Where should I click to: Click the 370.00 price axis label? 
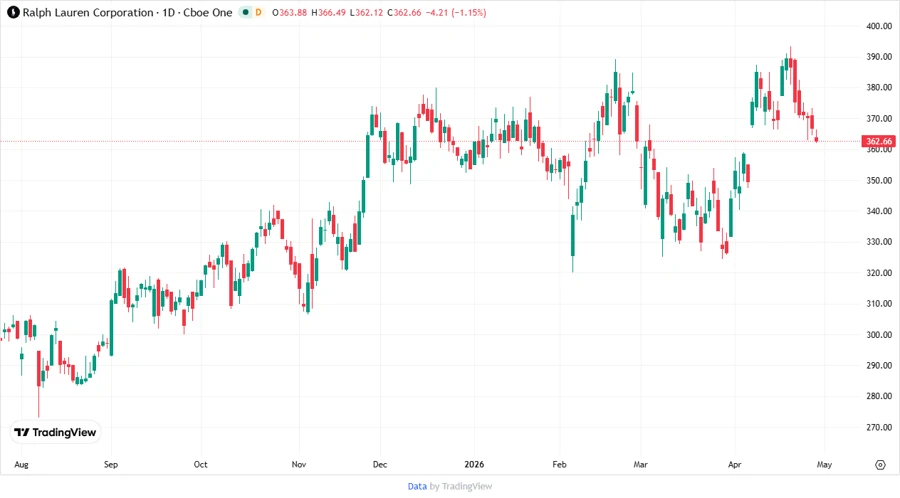point(879,119)
